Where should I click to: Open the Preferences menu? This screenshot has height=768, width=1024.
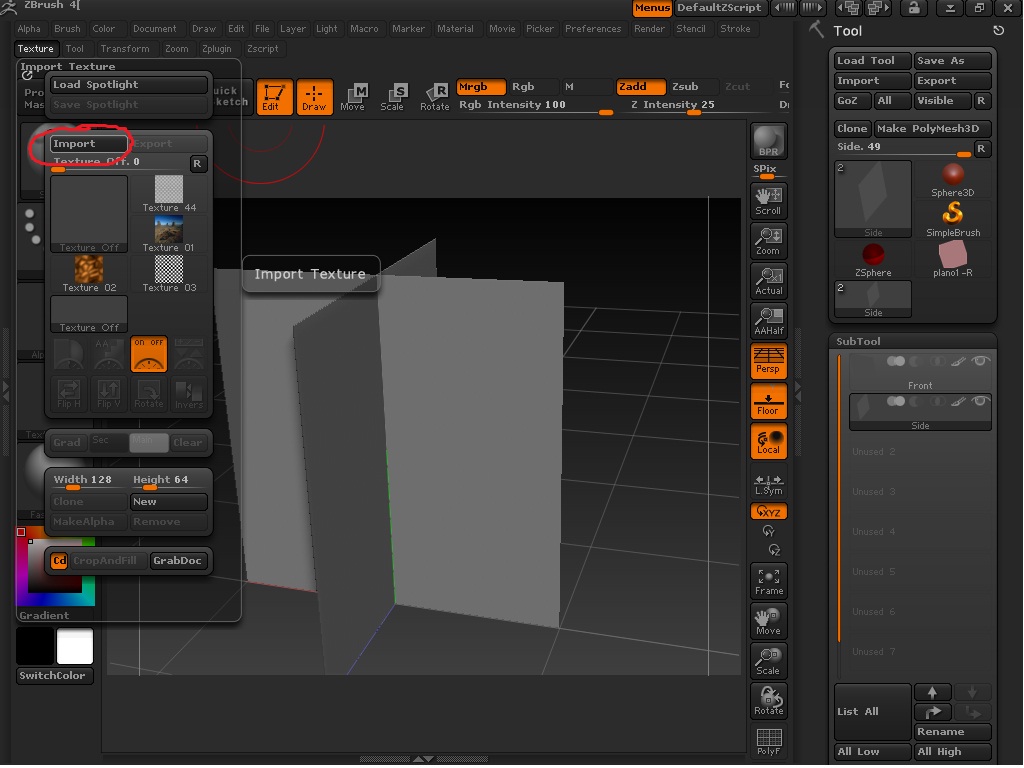tap(593, 29)
